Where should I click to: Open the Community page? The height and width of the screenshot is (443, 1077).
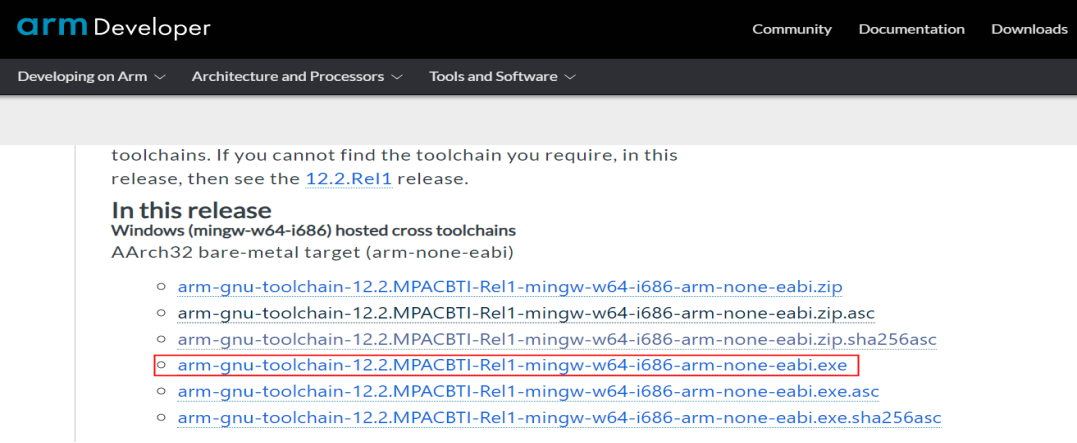(792, 29)
